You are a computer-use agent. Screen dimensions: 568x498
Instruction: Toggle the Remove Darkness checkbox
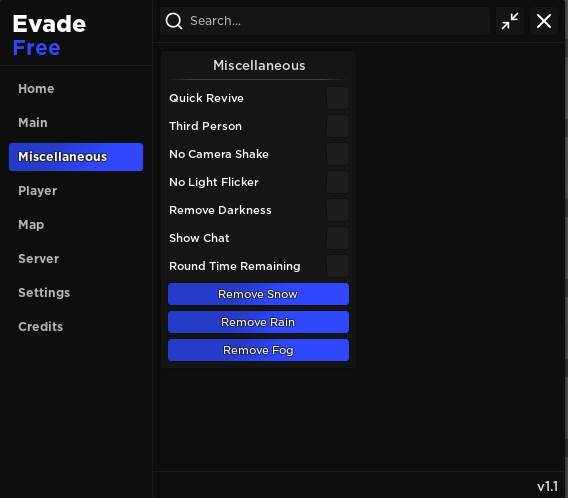point(338,210)
